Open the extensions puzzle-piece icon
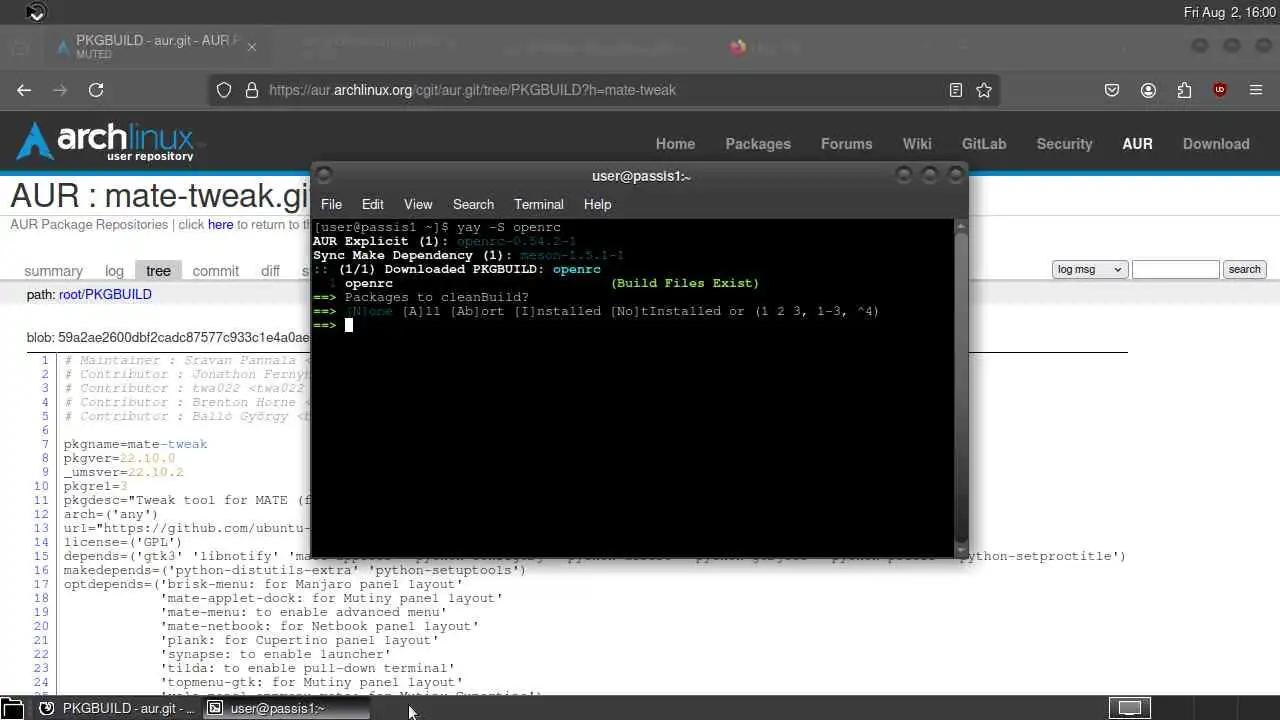This screenshot has height=720, width=1280. 1184,90
